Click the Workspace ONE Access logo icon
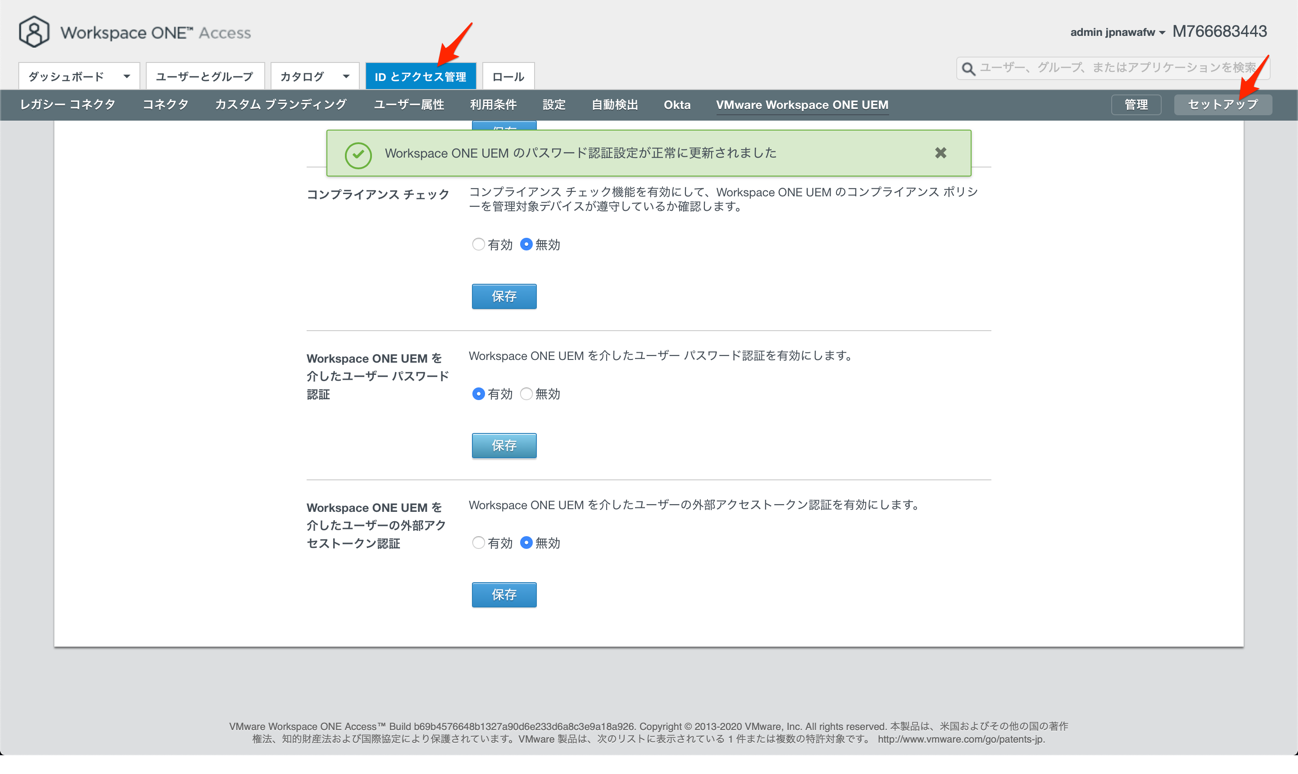 click(x=34, y=32)
